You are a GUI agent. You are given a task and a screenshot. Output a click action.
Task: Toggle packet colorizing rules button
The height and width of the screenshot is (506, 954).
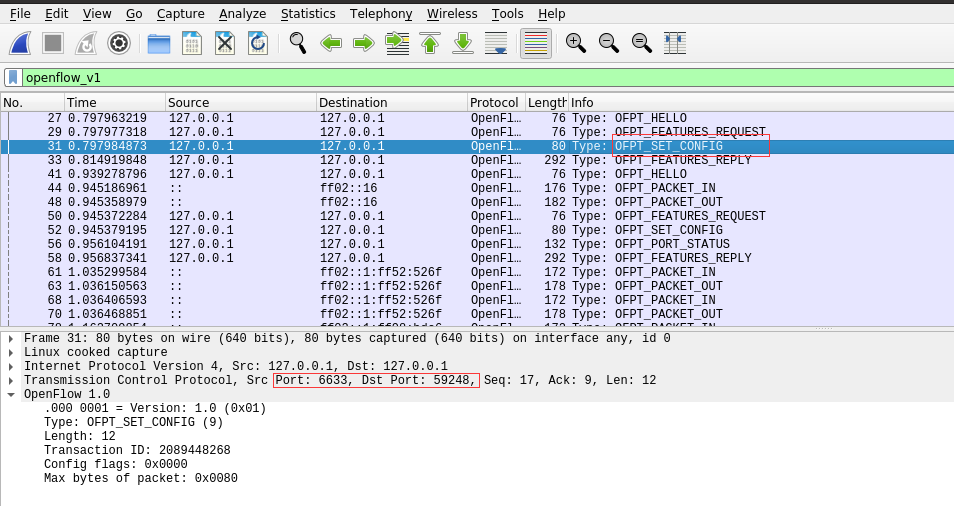[x=536, y=43]
